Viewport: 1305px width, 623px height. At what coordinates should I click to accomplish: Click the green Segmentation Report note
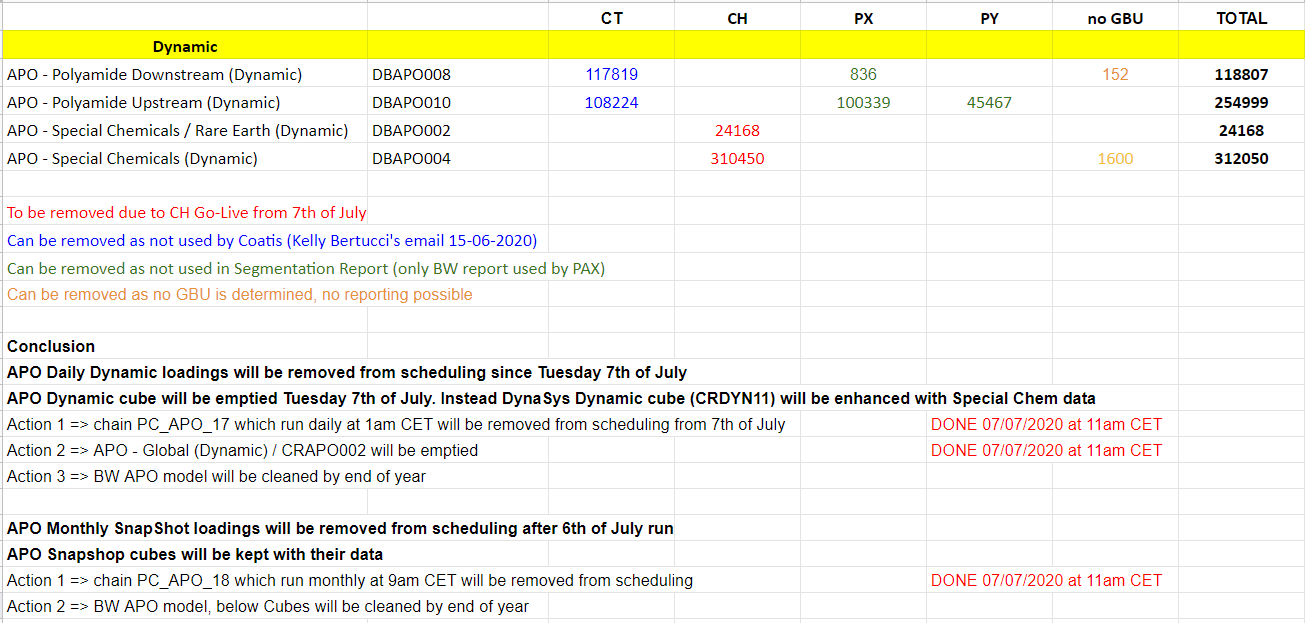tap(306, 268)
